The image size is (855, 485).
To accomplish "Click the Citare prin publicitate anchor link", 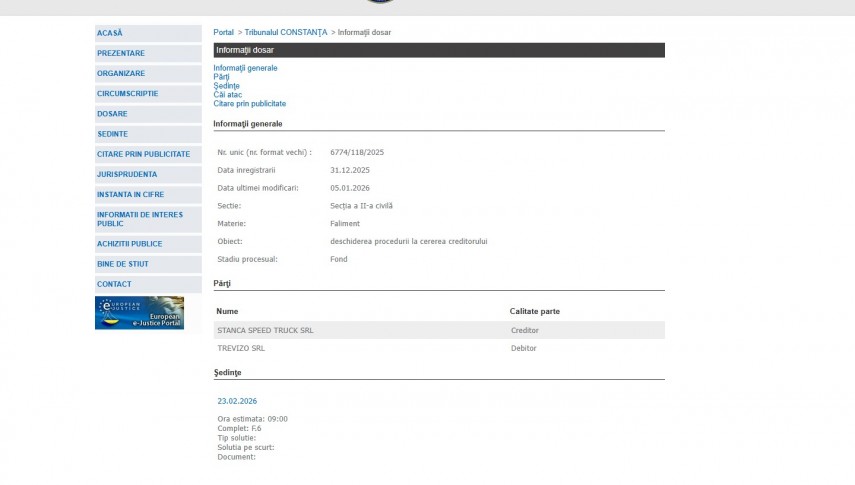I will [x=249, y=104].
